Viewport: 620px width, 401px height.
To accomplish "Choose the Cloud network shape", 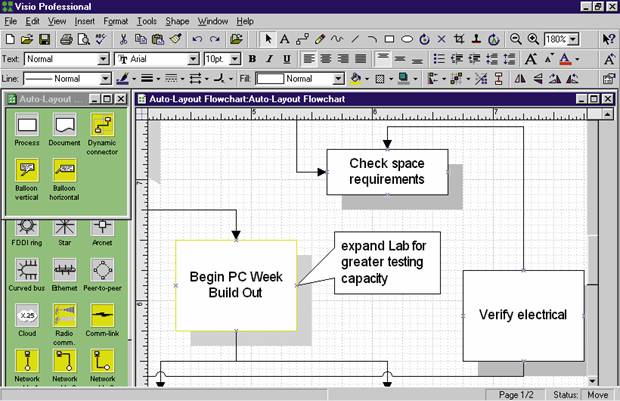I will pyautogui.click(x=27, y=315).
